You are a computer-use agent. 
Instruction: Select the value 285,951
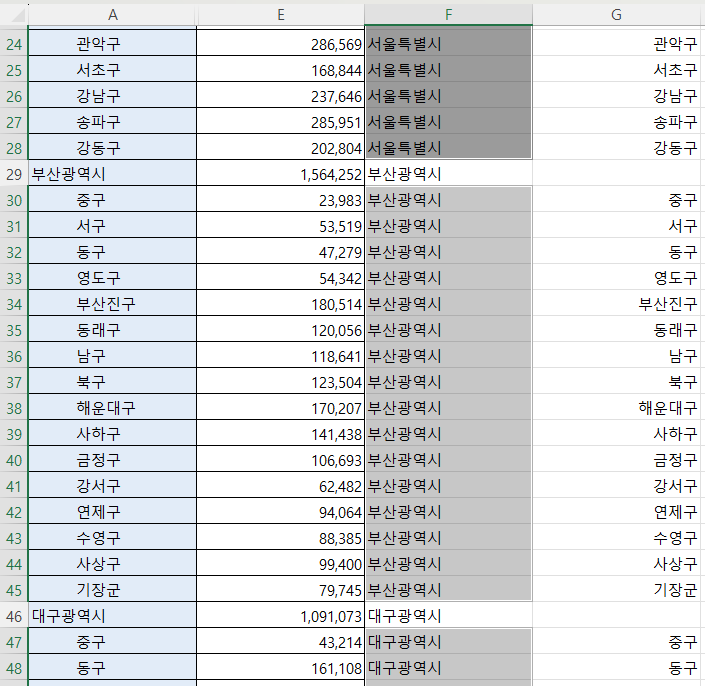336,123
